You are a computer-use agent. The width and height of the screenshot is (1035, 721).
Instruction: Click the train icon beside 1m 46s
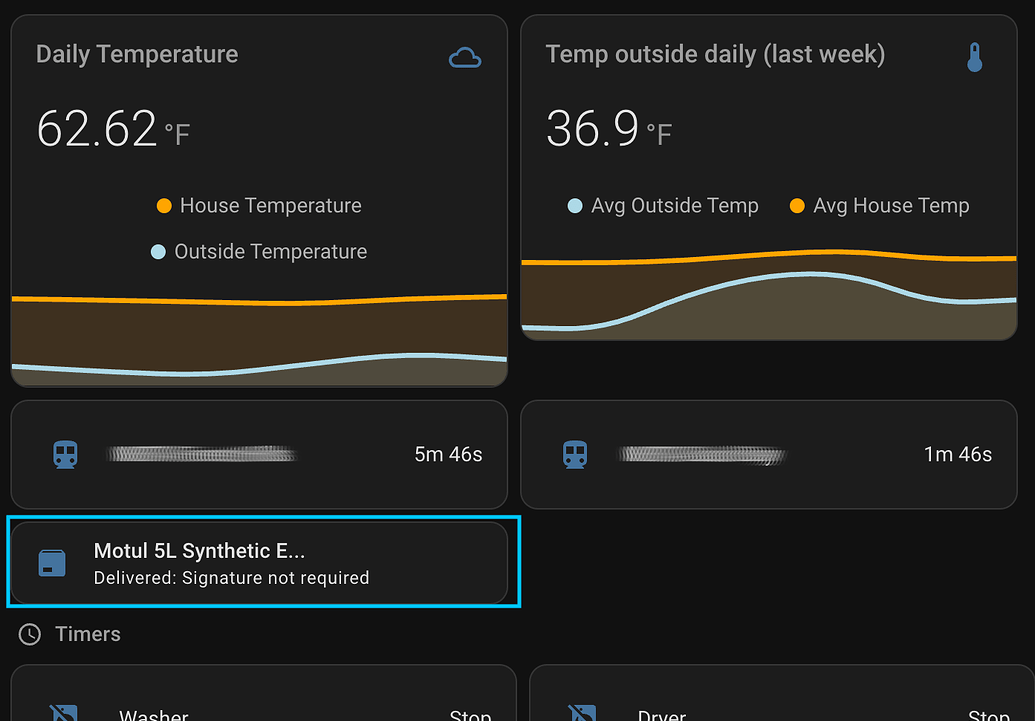click(x=575, y=455)
